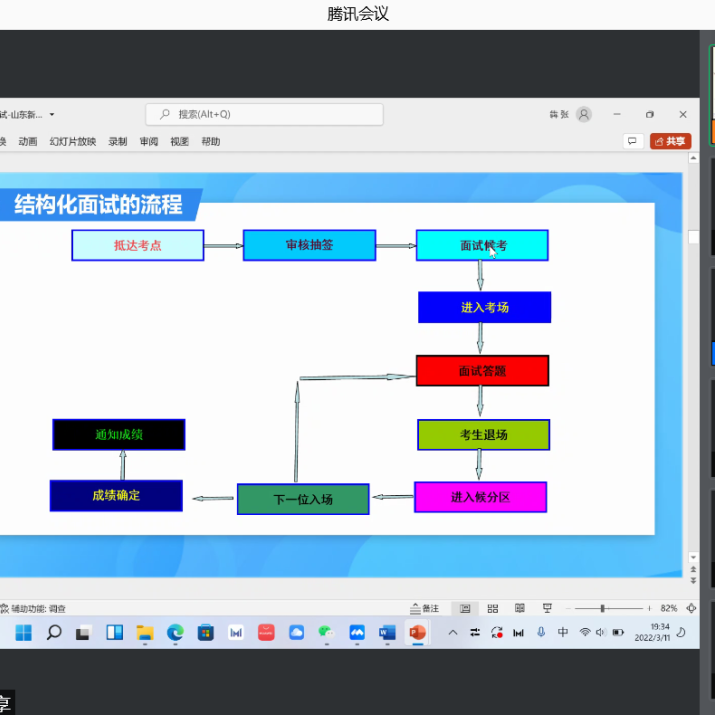715x715 pixels.
Task: Click the zoom in plus button
Action: pyautogui.click(x=649, y=608)
